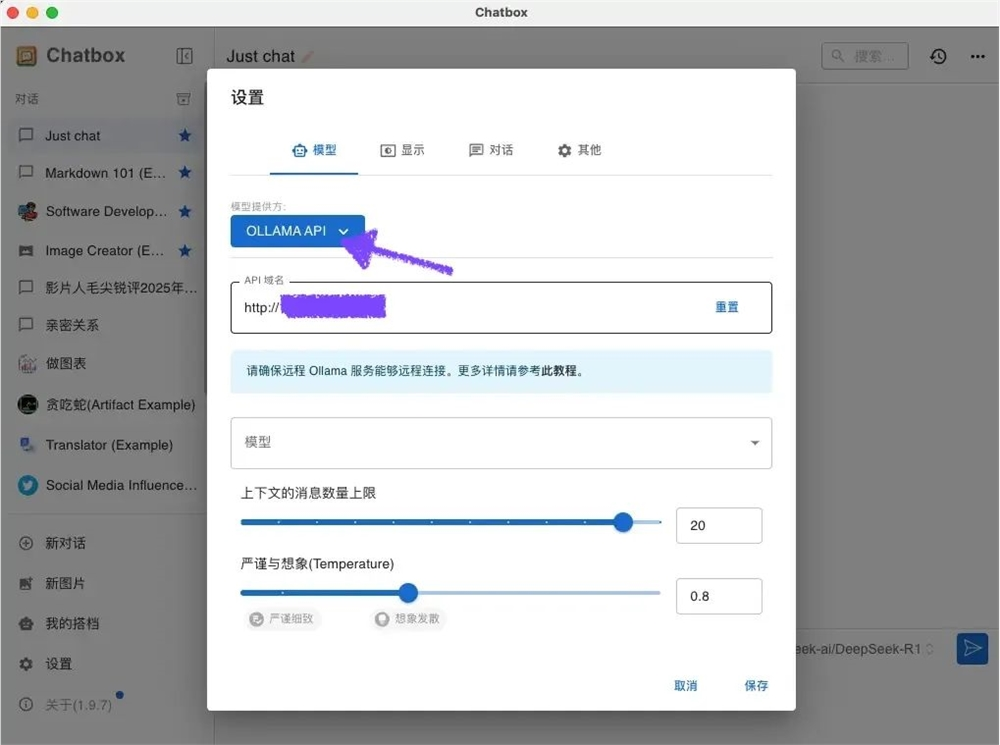Toggle the star favorite on Just chat
Image resolution: width=1000 pixels, height=745 pixels.
tap(183, 135)
